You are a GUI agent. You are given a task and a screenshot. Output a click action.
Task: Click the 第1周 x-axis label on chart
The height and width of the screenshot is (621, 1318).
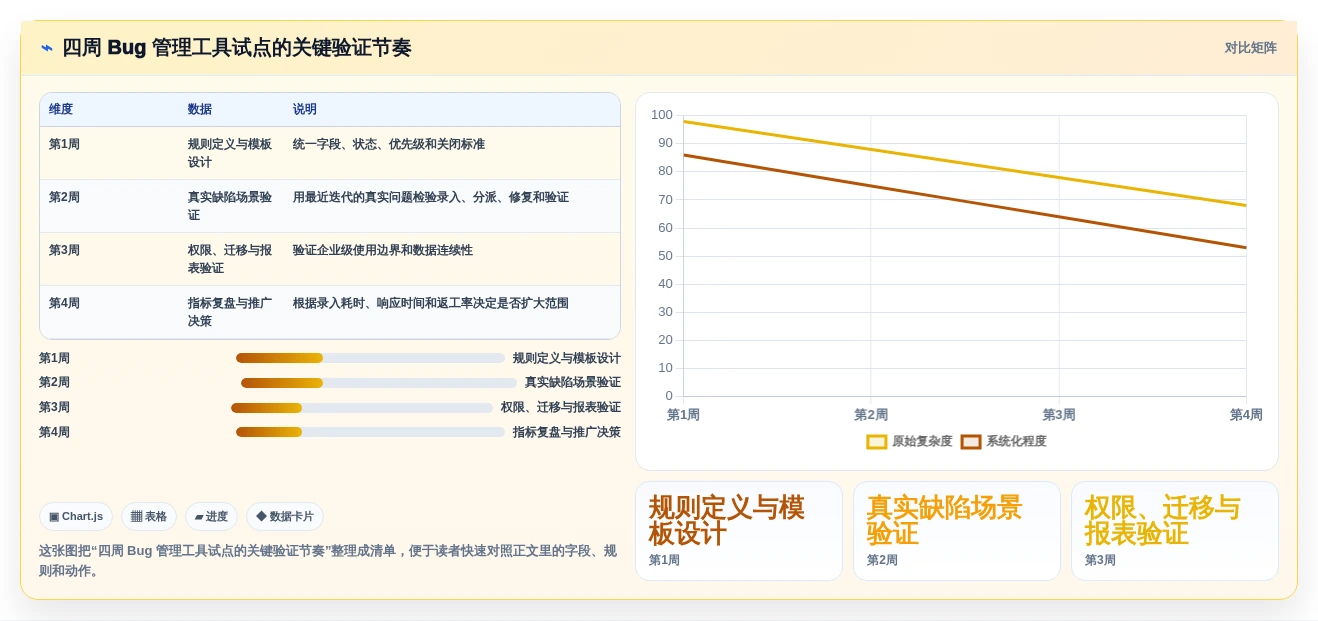pos(683,414)
